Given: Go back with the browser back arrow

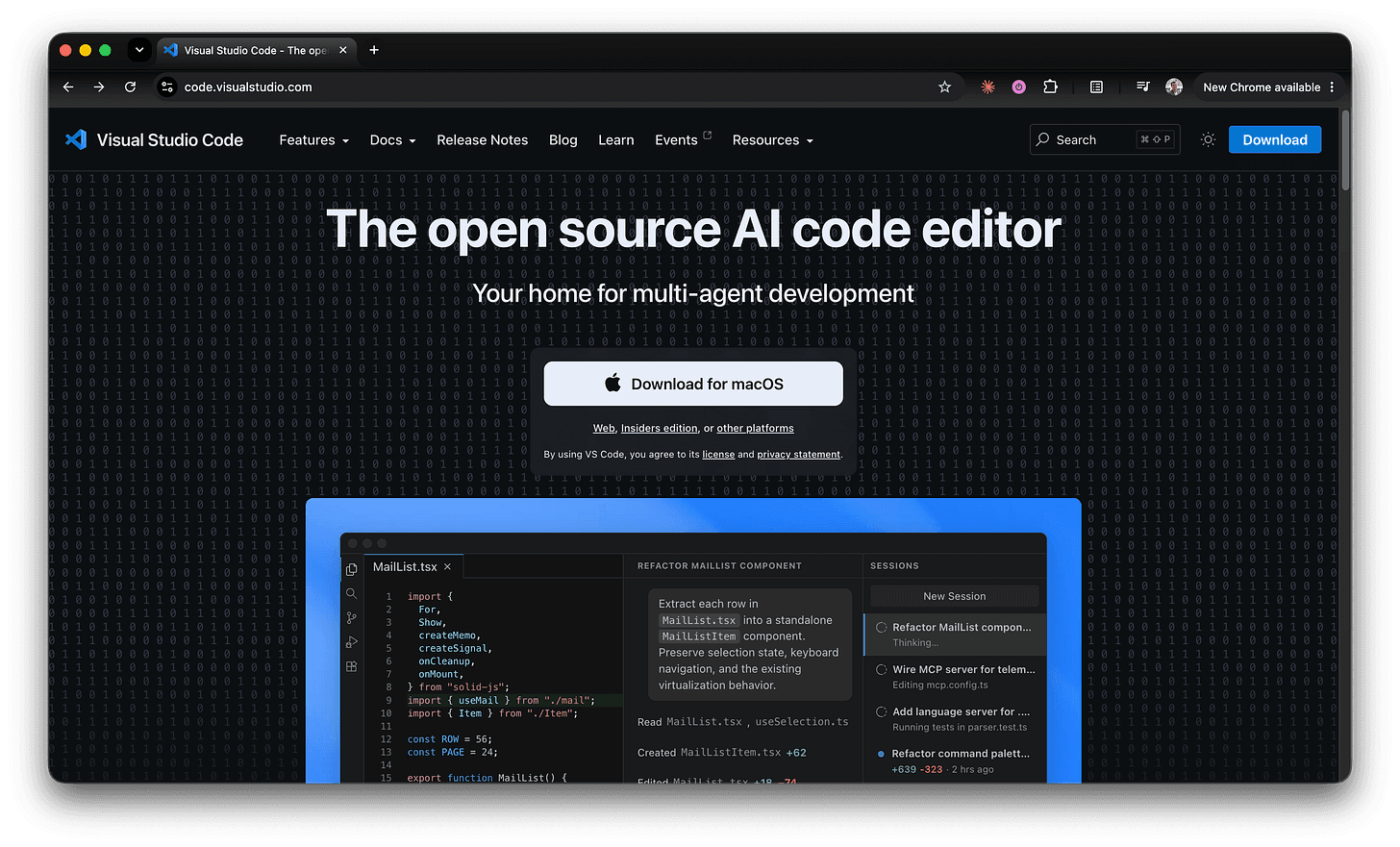Looking at the screenshot, I should point(68,87).
